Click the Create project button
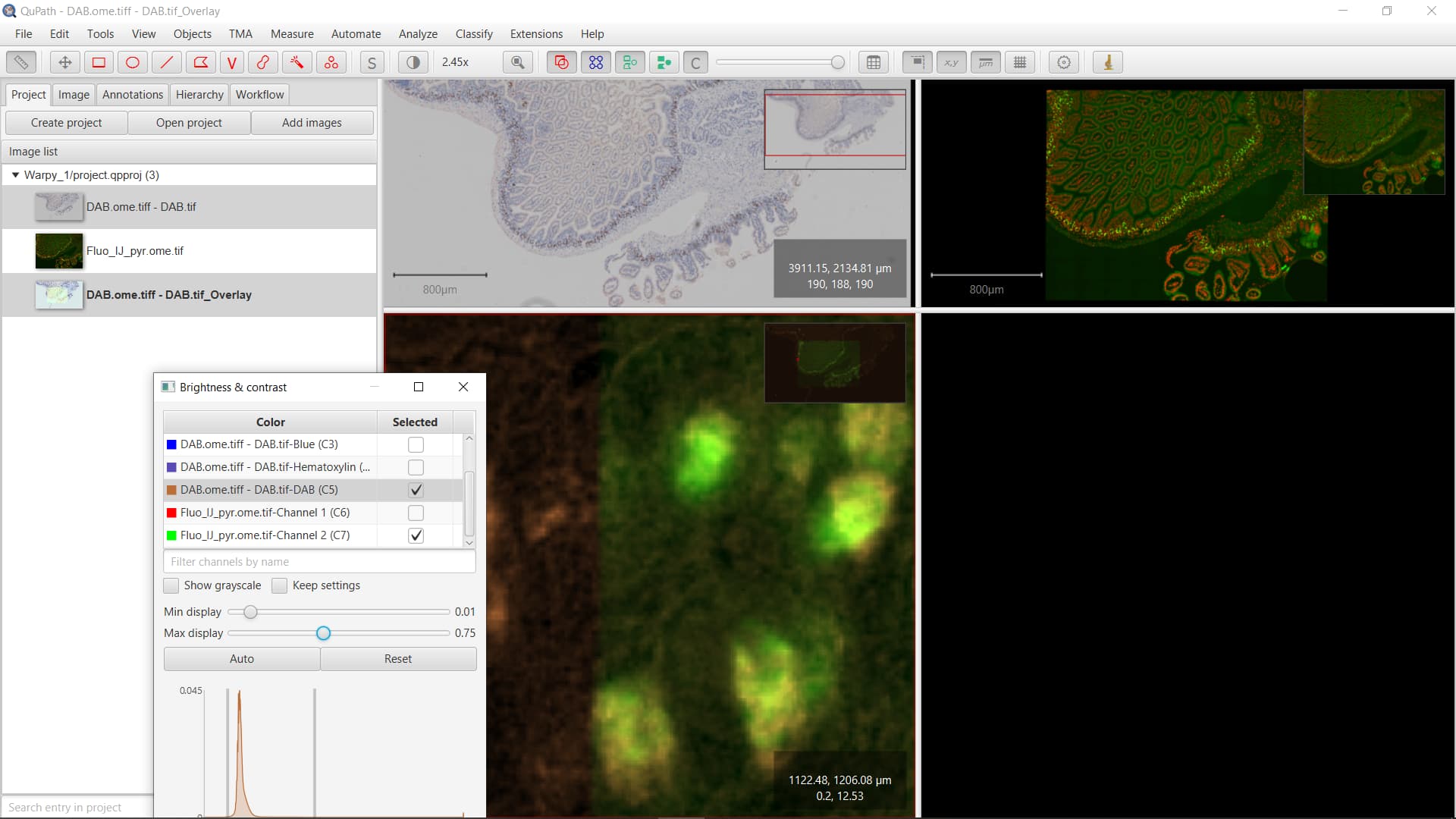Screen dimensions: 1456x819 click(66, 122)
